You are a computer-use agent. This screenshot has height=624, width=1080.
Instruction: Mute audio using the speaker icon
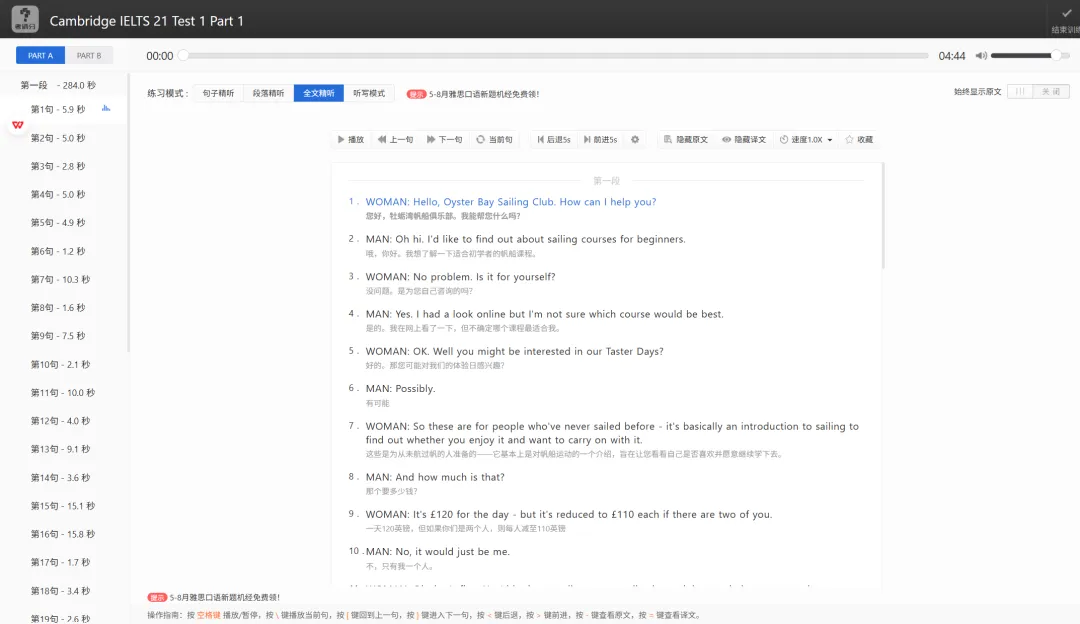pyautogui.click(x=981, y=56)
